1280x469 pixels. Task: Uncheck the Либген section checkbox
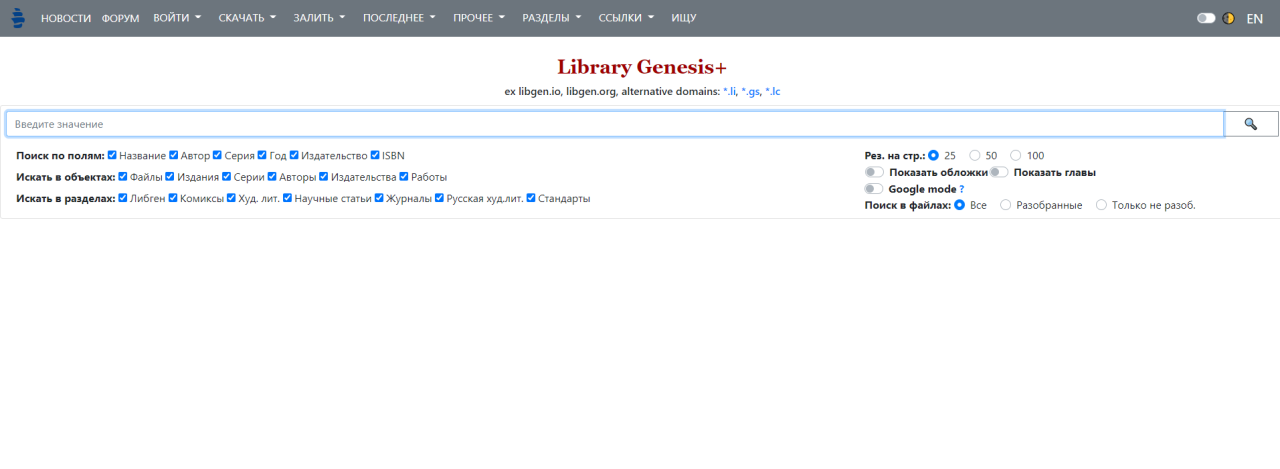pyautogui.click(x=123, y=198)
